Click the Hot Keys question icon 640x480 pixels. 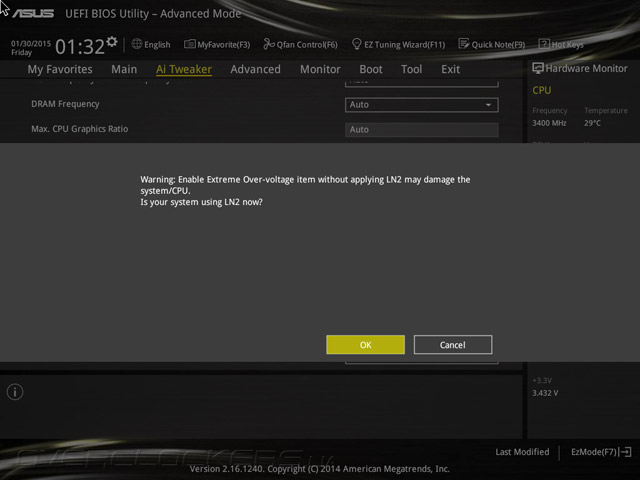point(544,44)
